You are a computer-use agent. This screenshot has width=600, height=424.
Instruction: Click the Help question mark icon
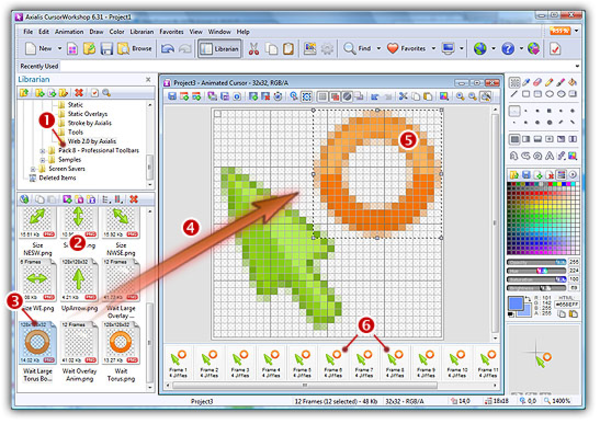click(508, 48)
